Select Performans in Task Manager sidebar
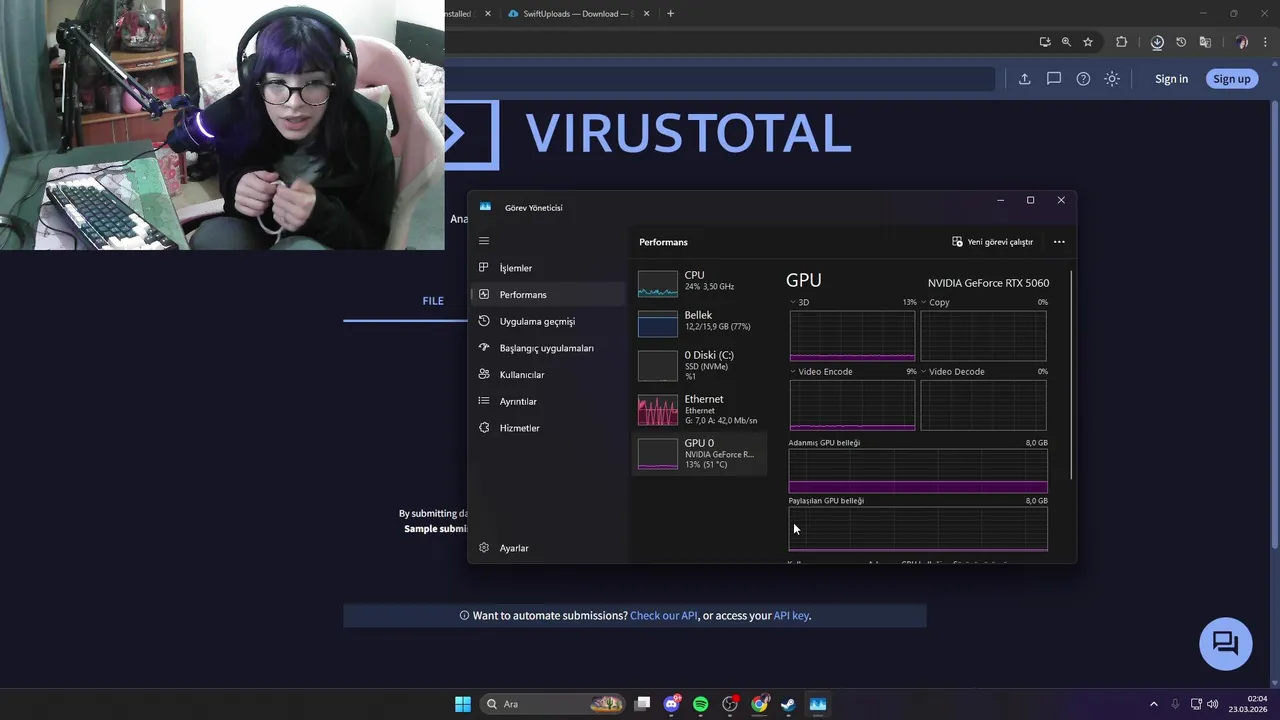 pos(547,294)
